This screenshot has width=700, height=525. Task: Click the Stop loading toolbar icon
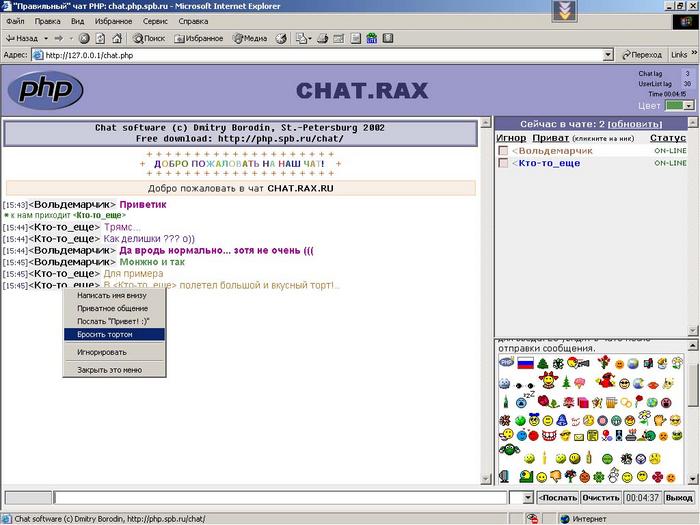point(84,39)
